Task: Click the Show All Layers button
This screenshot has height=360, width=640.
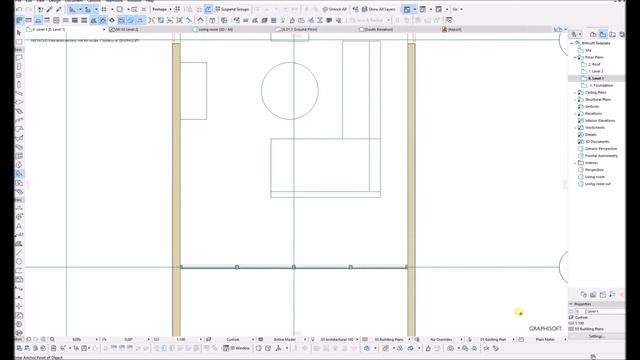Action: click(x=378, y=9)
